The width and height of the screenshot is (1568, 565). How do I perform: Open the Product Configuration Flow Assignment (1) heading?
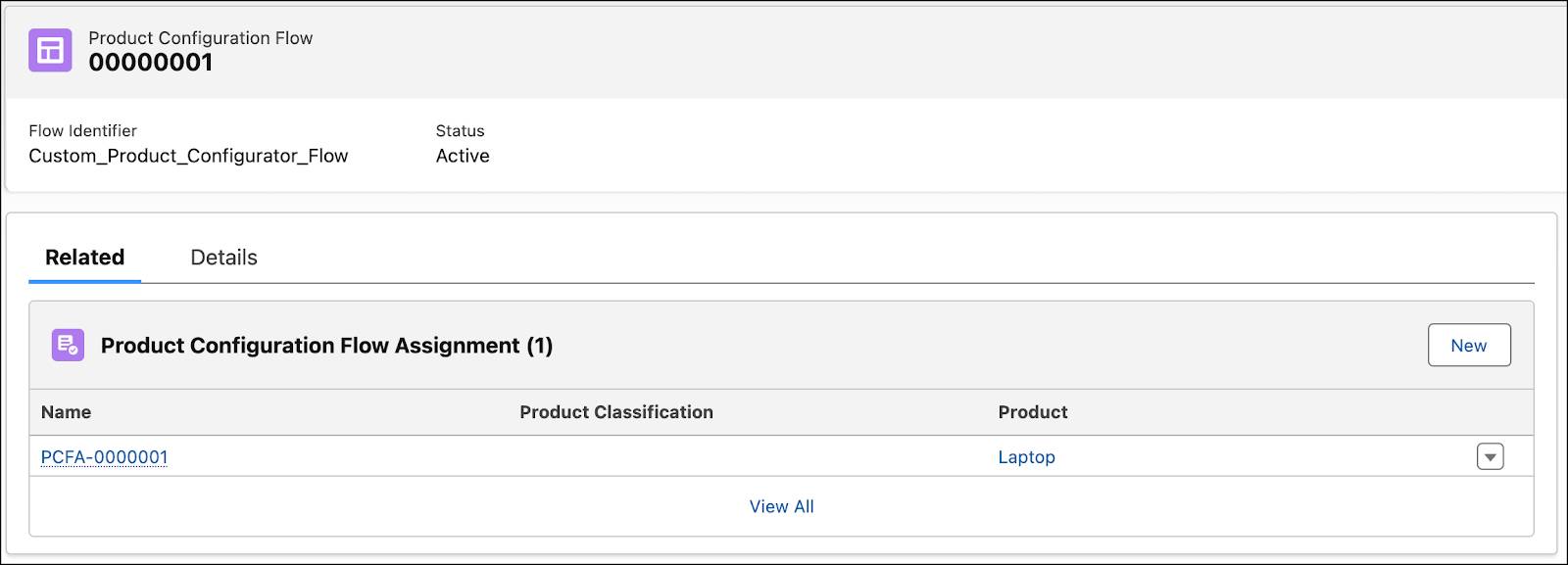(326, 346)
